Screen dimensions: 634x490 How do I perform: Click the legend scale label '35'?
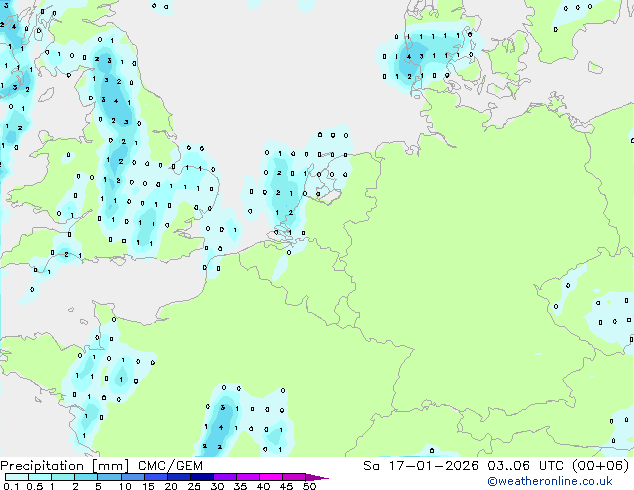click(240, 486)
